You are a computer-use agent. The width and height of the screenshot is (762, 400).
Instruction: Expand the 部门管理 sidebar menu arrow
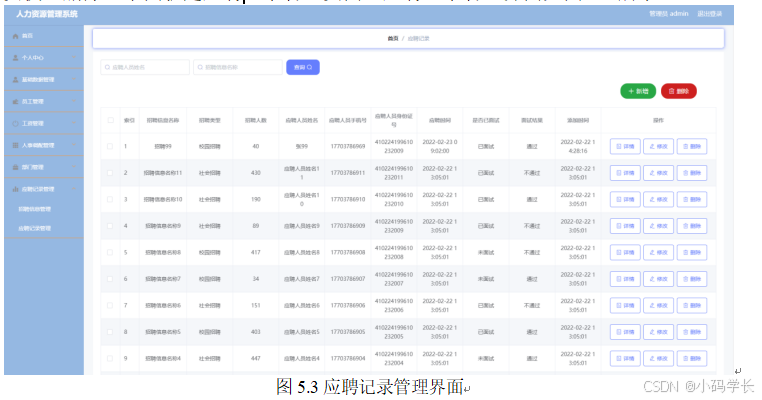(74, 167)
